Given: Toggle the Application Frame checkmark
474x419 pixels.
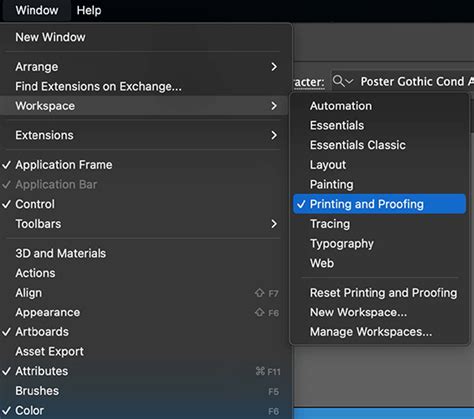Looking at the screenshot, I should click(x=145, y=165).
